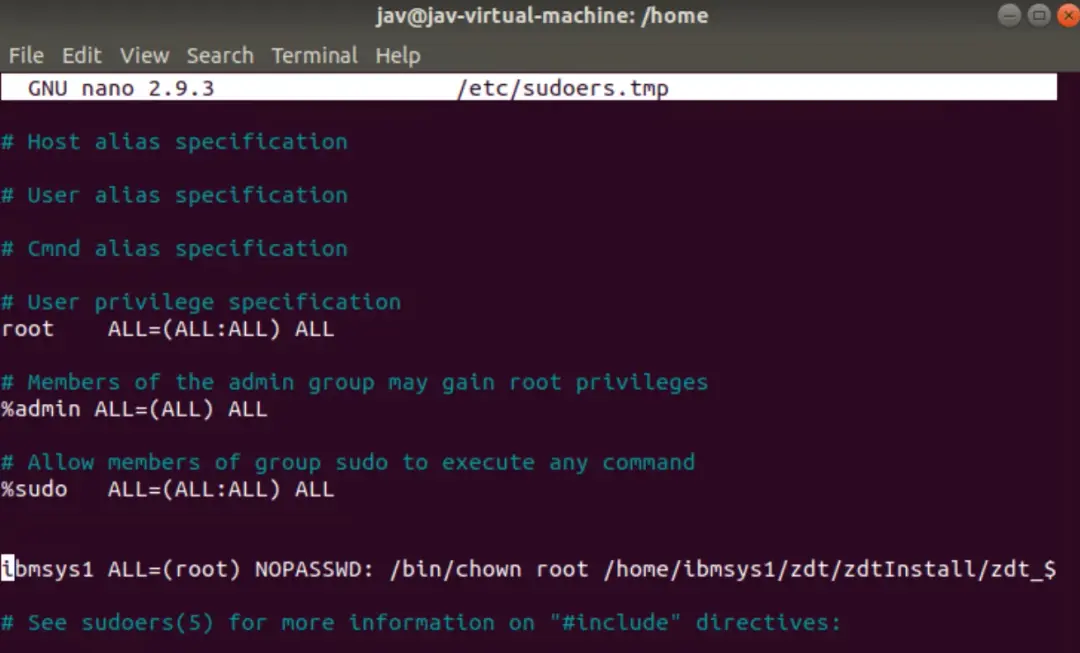The image size is (1080, 653).
Task: Minimize the terminal window
Action: 1009,14
